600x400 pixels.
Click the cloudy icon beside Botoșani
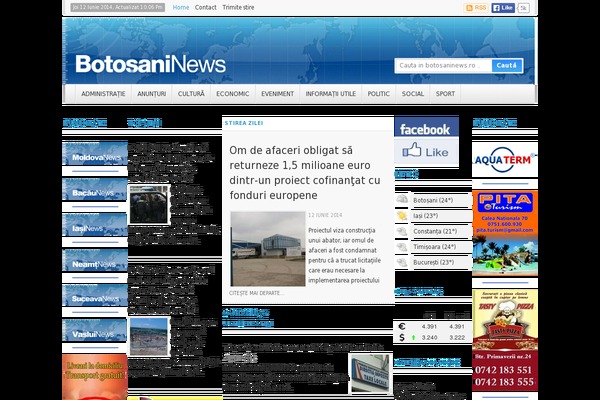[x=402, y=199]
